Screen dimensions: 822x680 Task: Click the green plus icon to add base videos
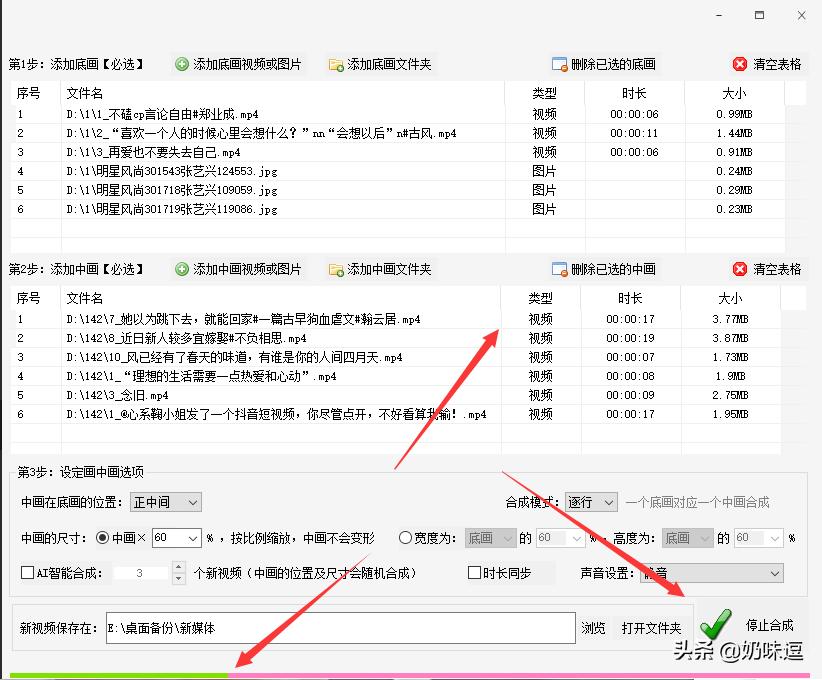[x=182, y=63]
